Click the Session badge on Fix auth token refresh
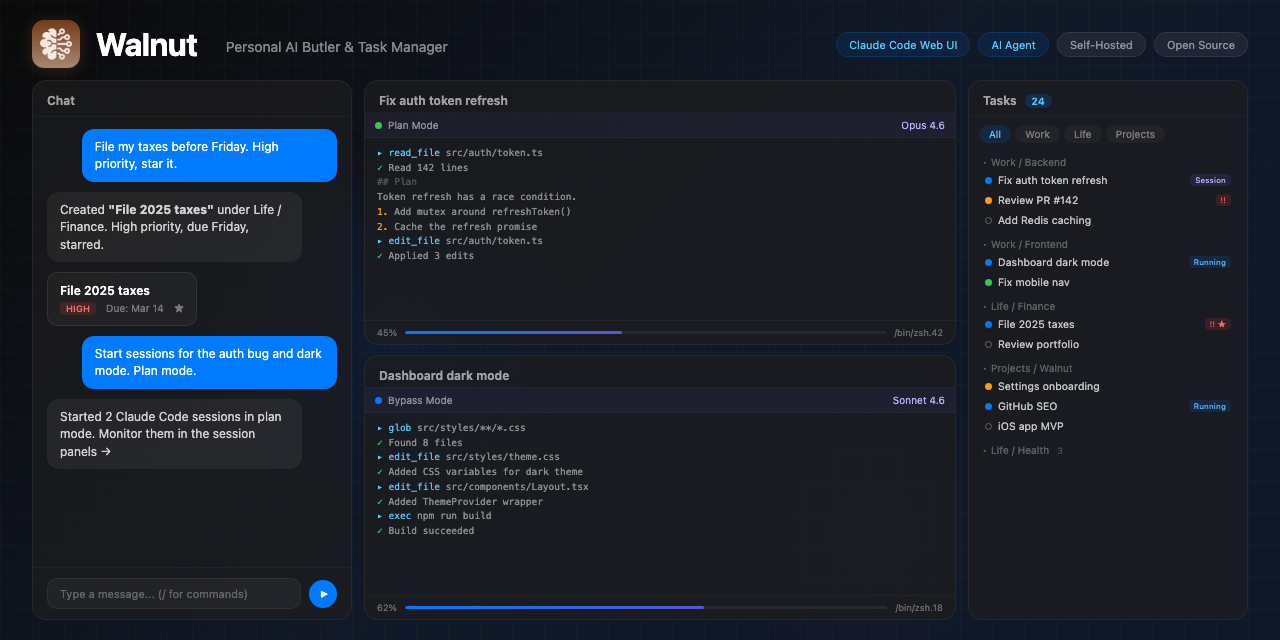The width and height of the screenshot is (1280, 640). click(1210, 180)
